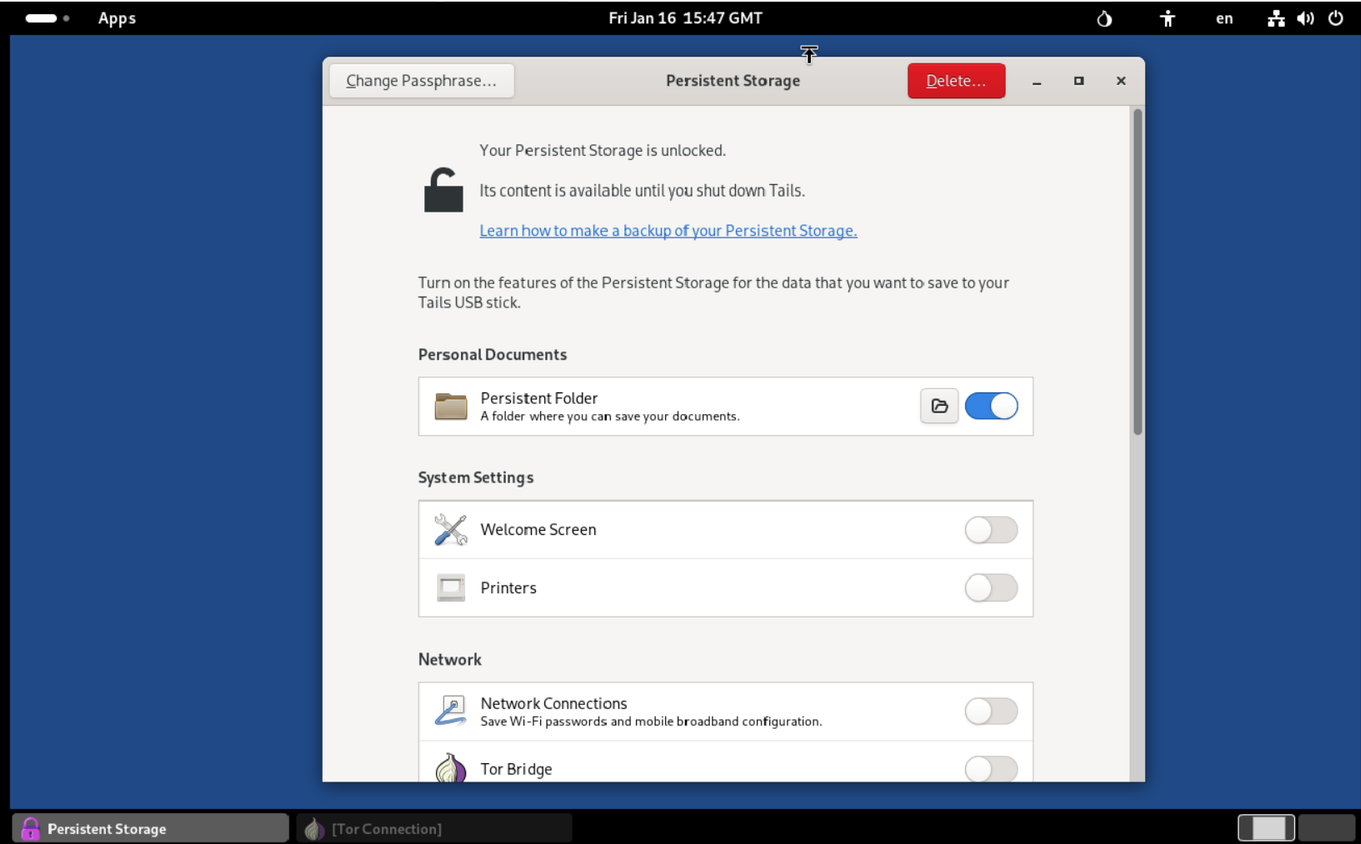This screenshot has height=844, width=1361.
Task: Open the Persistent Folder location button
Action: tap(939, 406)
